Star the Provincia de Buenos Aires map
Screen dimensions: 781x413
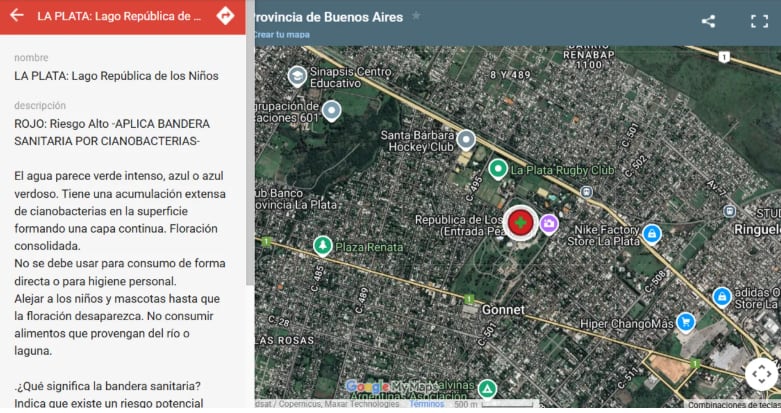[x=416, y=16]
